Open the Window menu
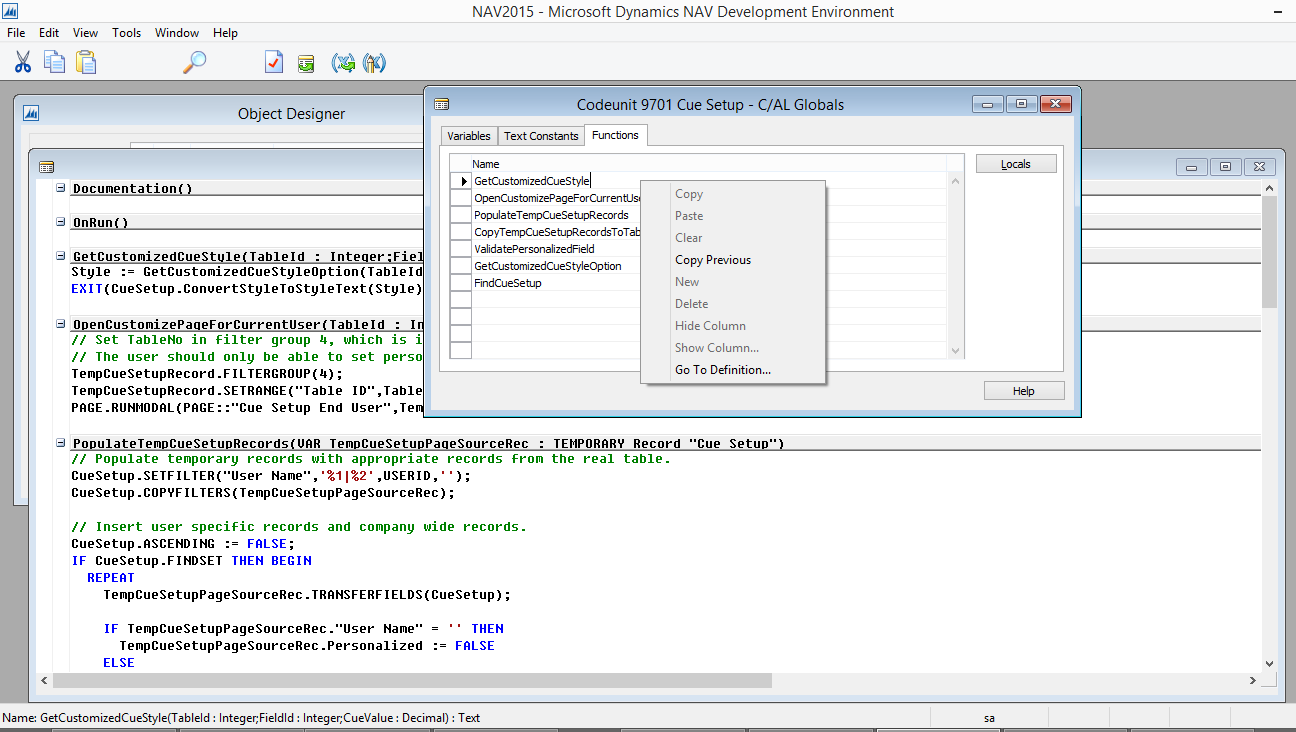Screen dimensions: 1296x732 pos(177,33)
